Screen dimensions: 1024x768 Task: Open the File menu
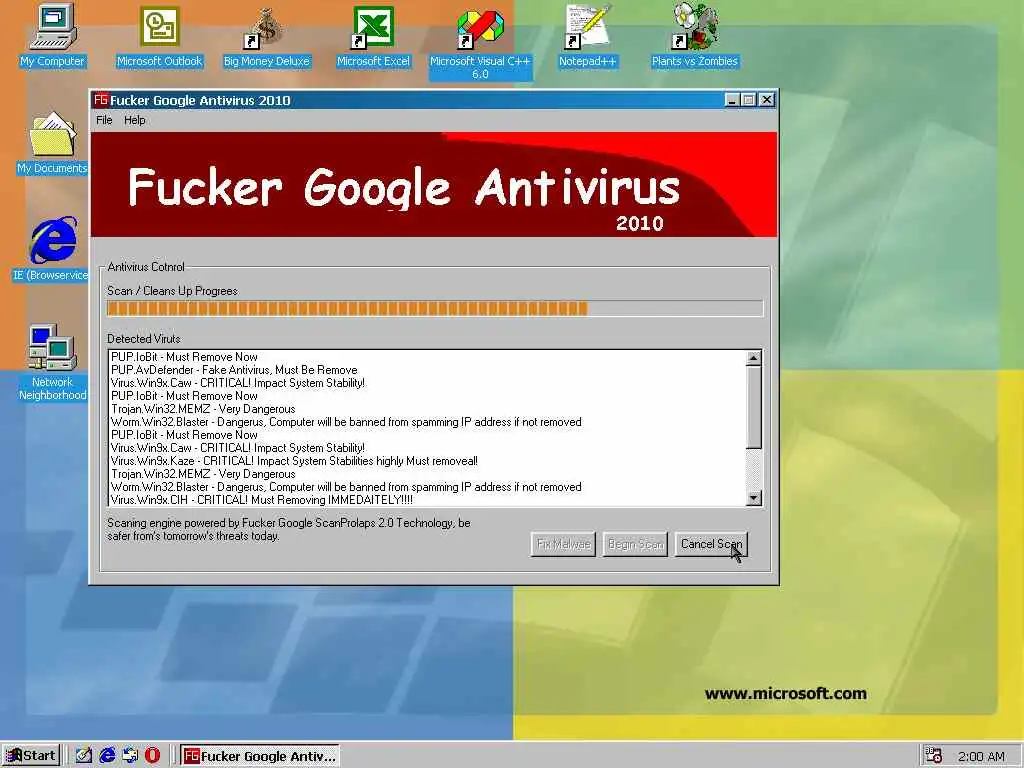coord(104,120)
